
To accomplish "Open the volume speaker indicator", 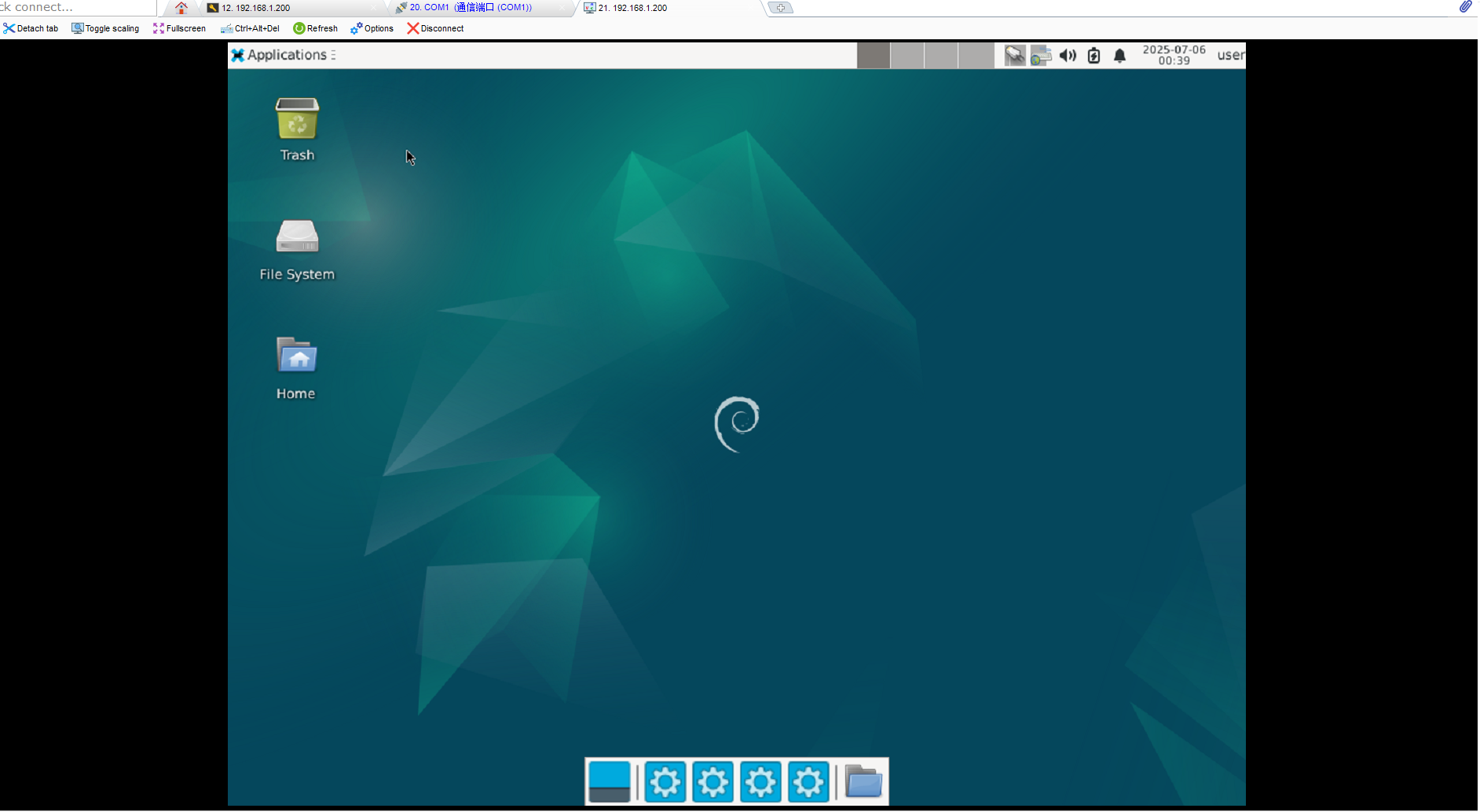I will 1068,56.
